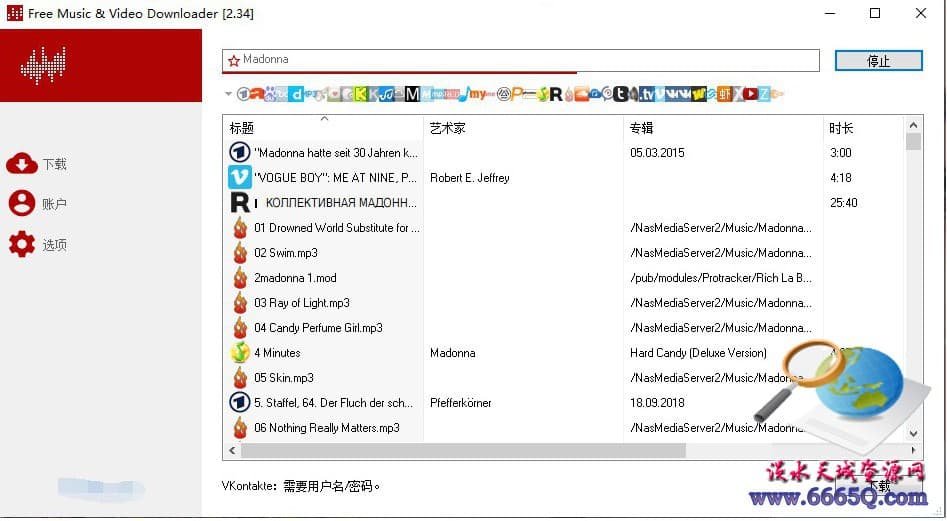947x521 pixels.
Task: Toggle the orange SoundCloud source icon
Action: pyautogui.click(x=581, y=94)
